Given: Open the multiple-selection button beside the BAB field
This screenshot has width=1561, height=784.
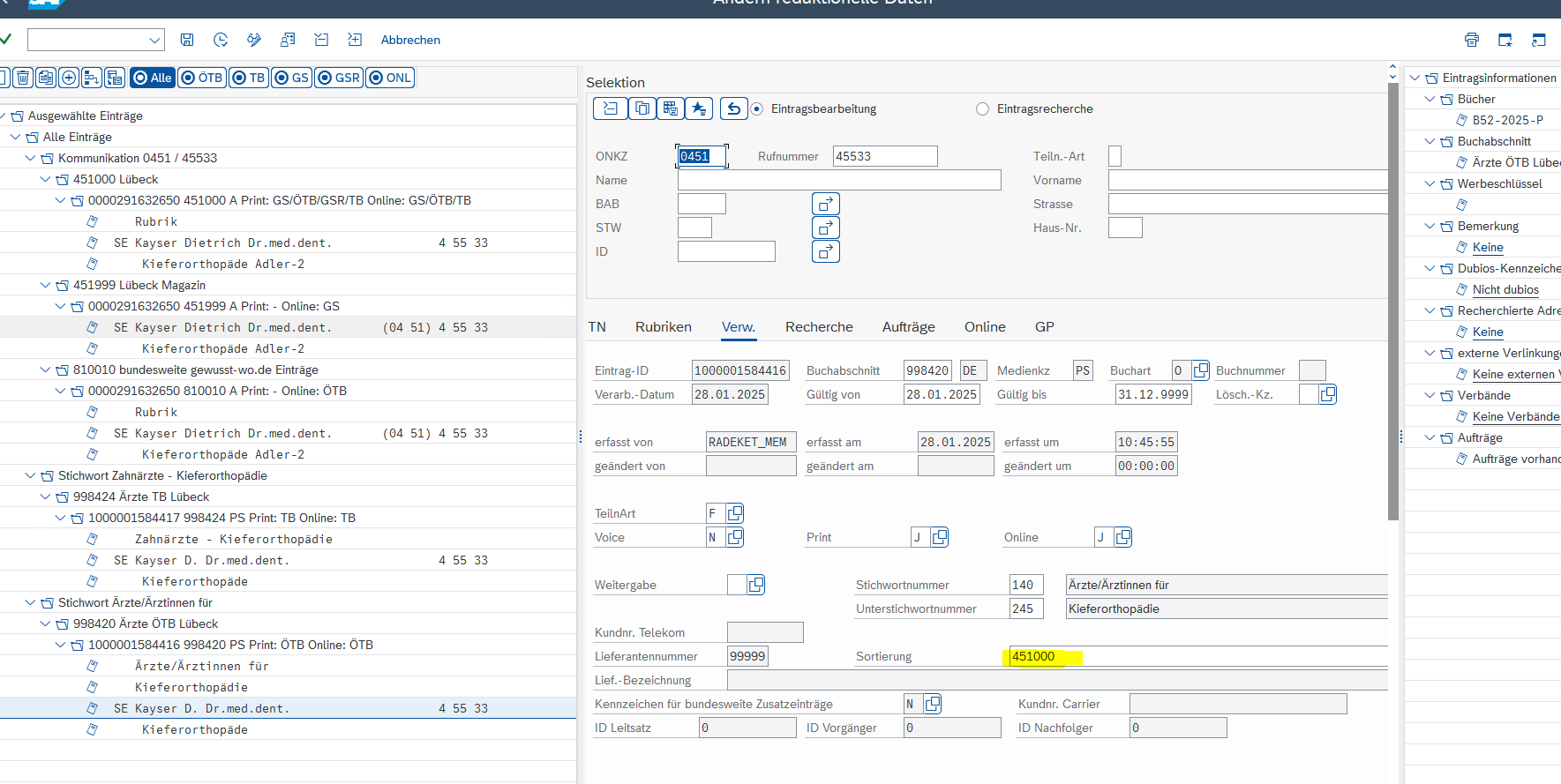Looking at the screenshot, I should pos(825,204).
